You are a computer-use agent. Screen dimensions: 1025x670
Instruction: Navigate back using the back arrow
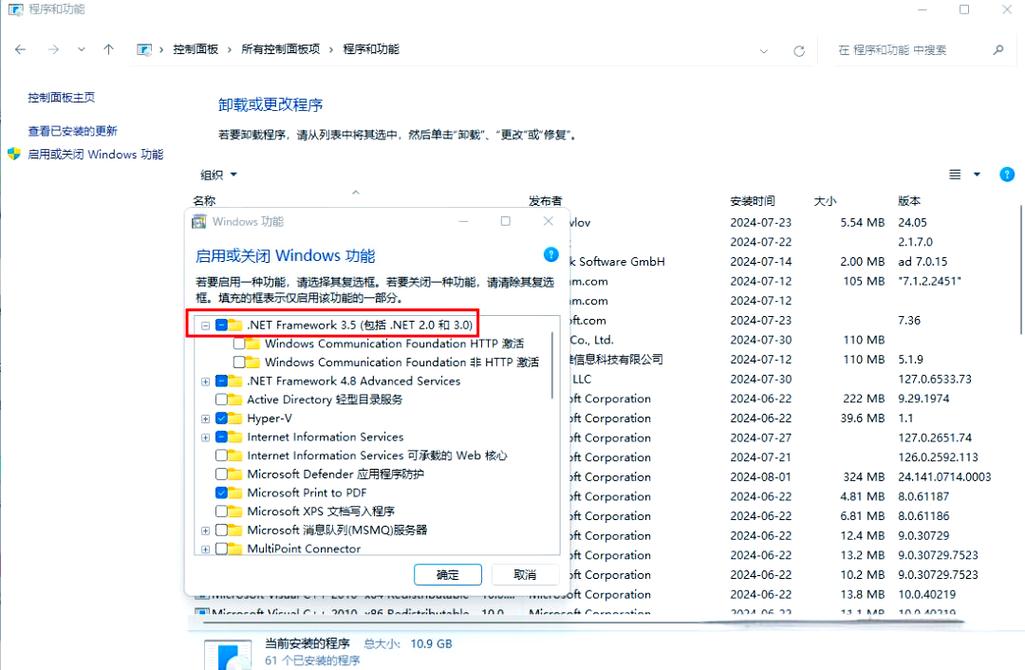pyautogui.click(x=20, y=48)
